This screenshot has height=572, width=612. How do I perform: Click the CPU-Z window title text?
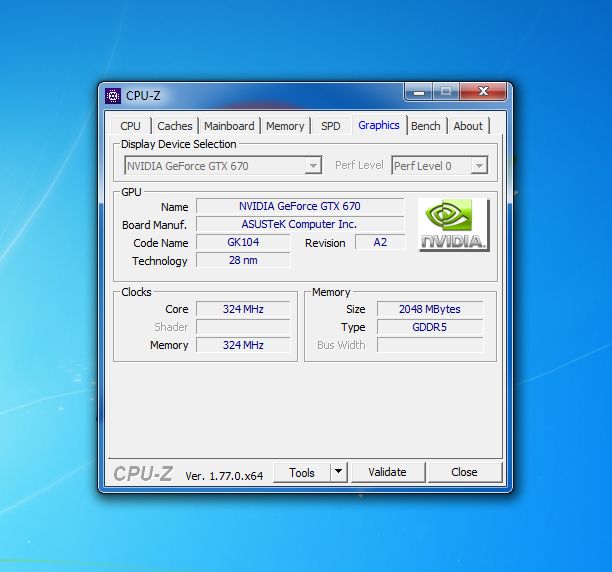(143, 96)
